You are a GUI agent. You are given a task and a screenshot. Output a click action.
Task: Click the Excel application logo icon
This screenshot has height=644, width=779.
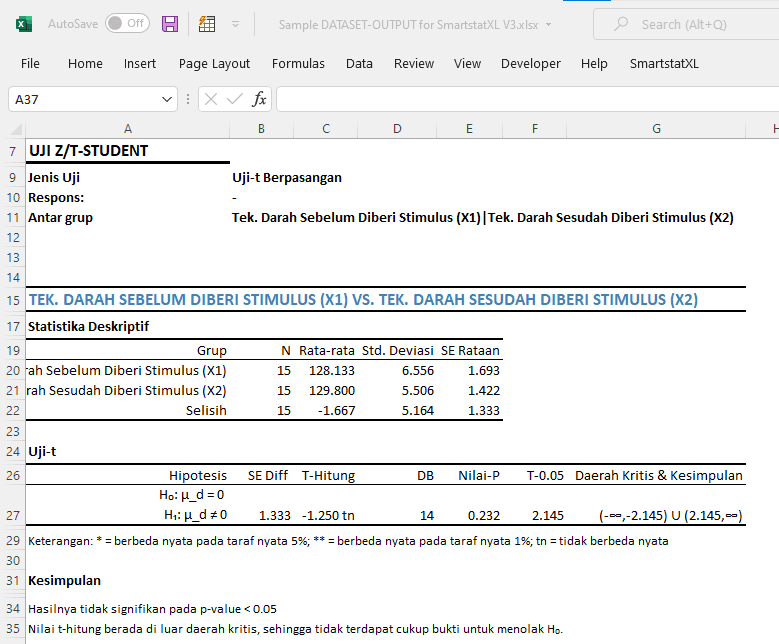tap(23, 23)
